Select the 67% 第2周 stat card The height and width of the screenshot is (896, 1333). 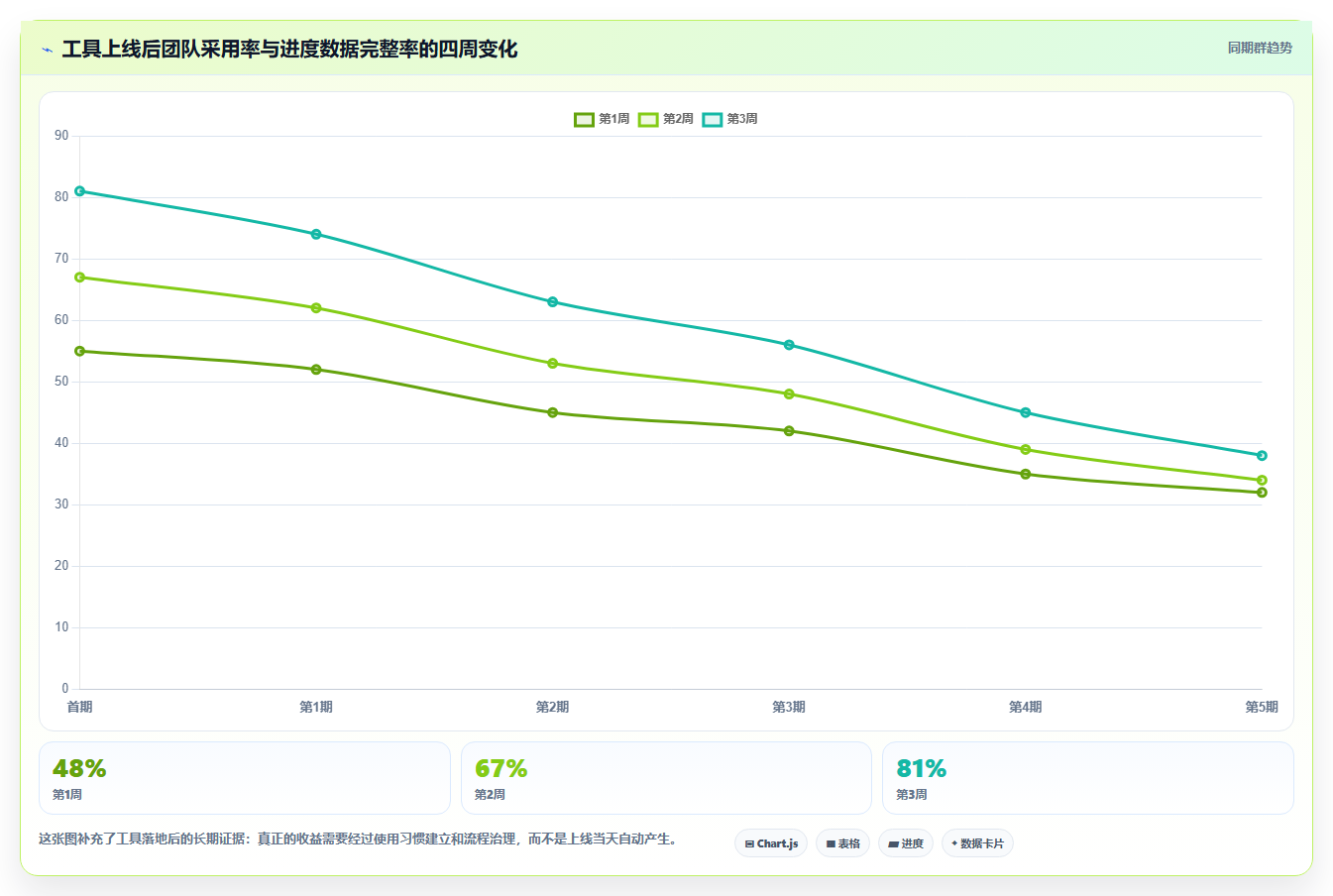click(x=666, y=778)
